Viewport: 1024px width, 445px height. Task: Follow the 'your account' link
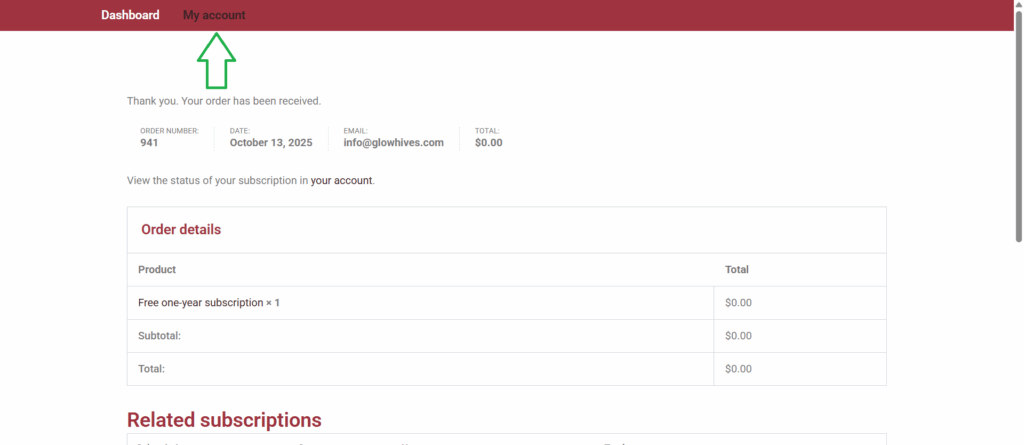[x=341, y=181]
